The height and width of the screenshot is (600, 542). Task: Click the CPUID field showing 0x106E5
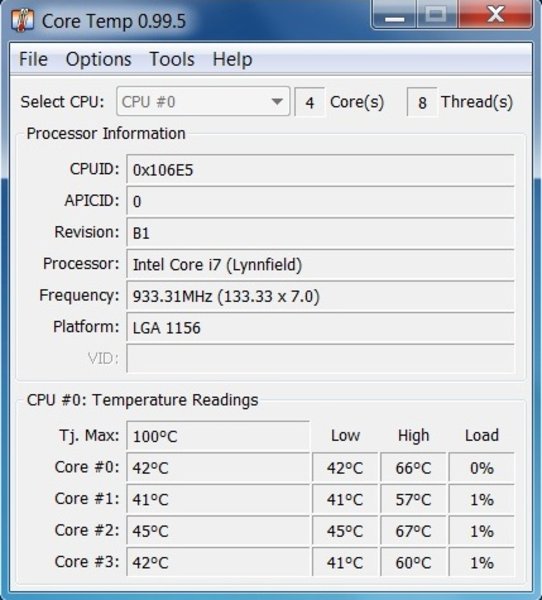click(320, 170)
